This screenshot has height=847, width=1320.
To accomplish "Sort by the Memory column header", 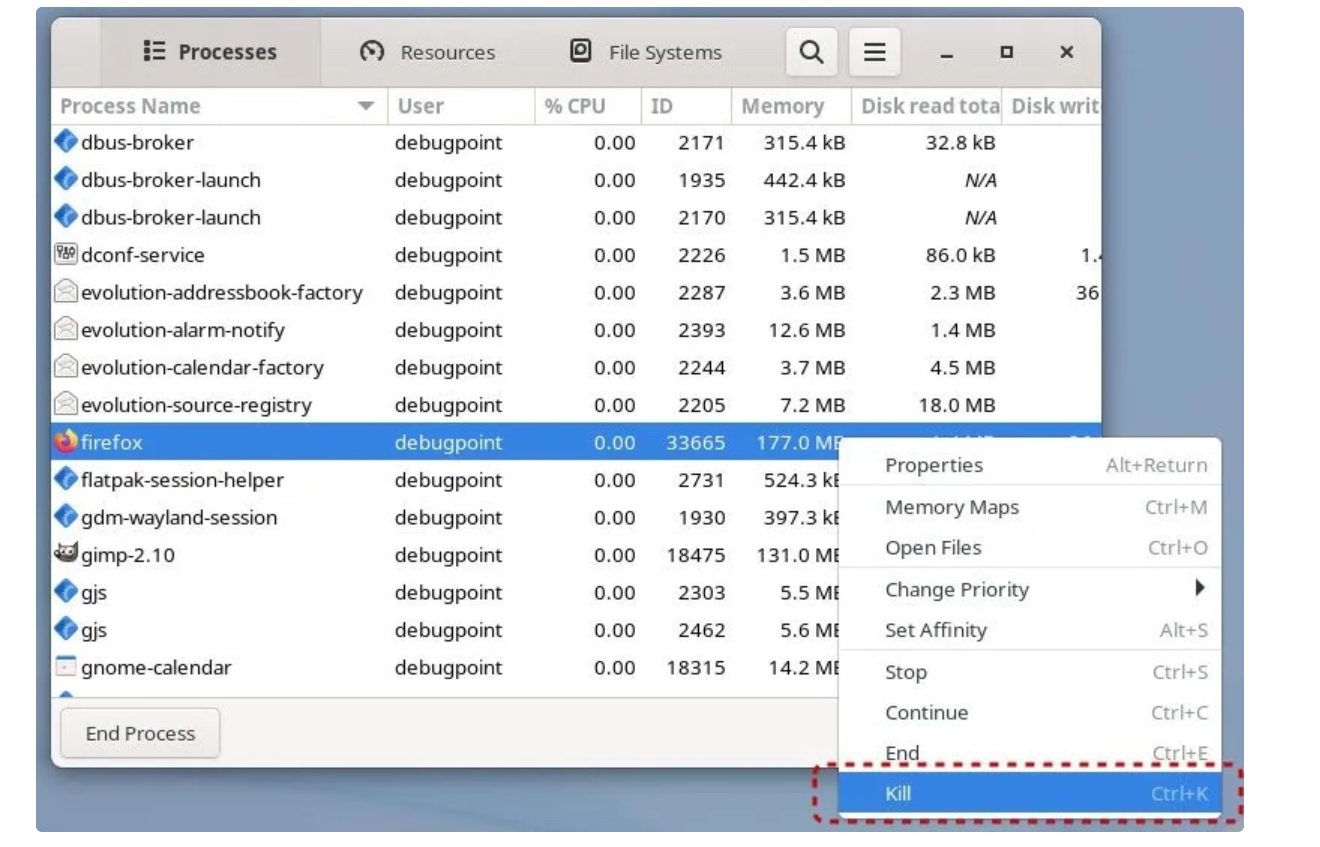I will pos(791,106).
